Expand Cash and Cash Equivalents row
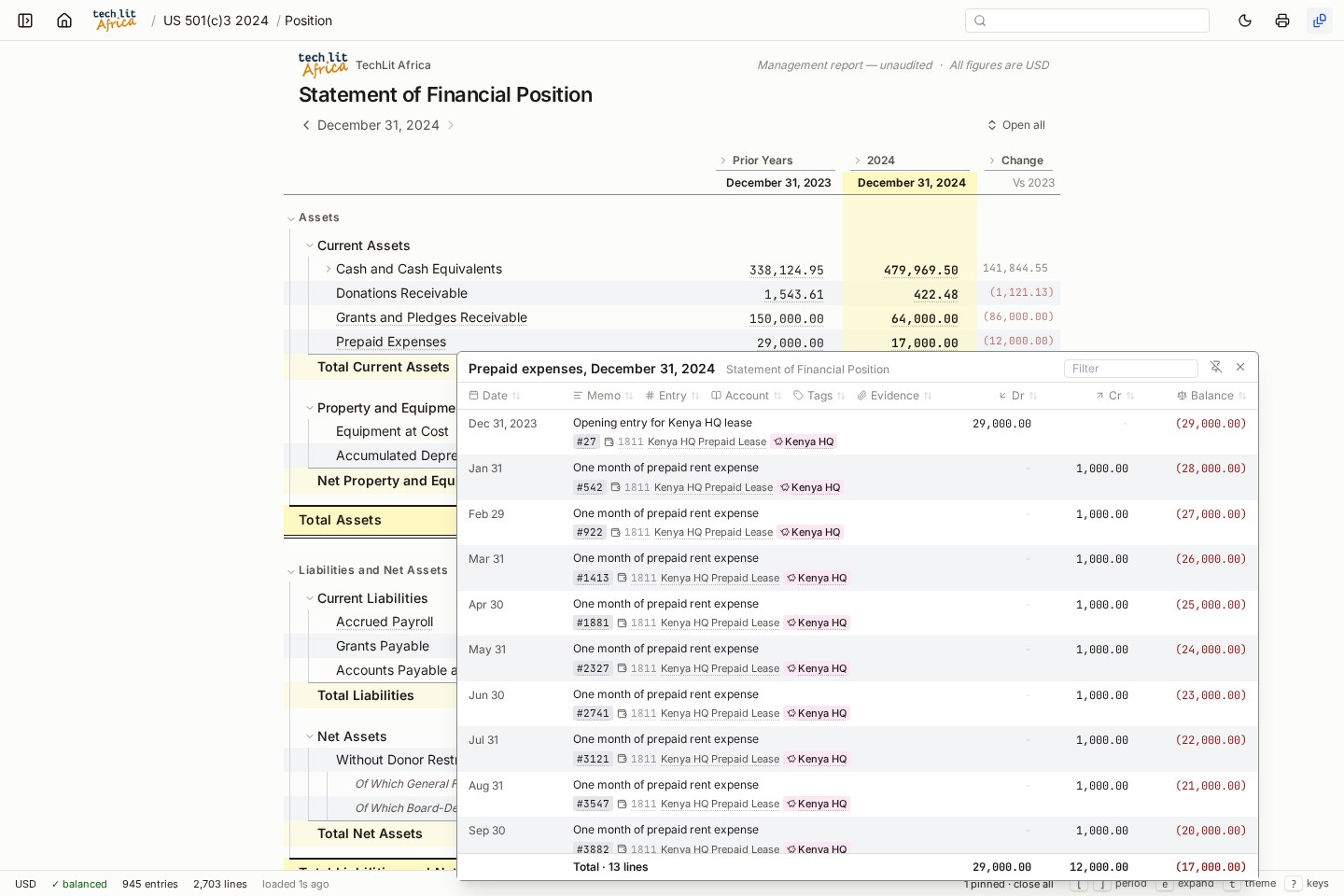The width and height of the screenshot is (1344, 896). 329,269
